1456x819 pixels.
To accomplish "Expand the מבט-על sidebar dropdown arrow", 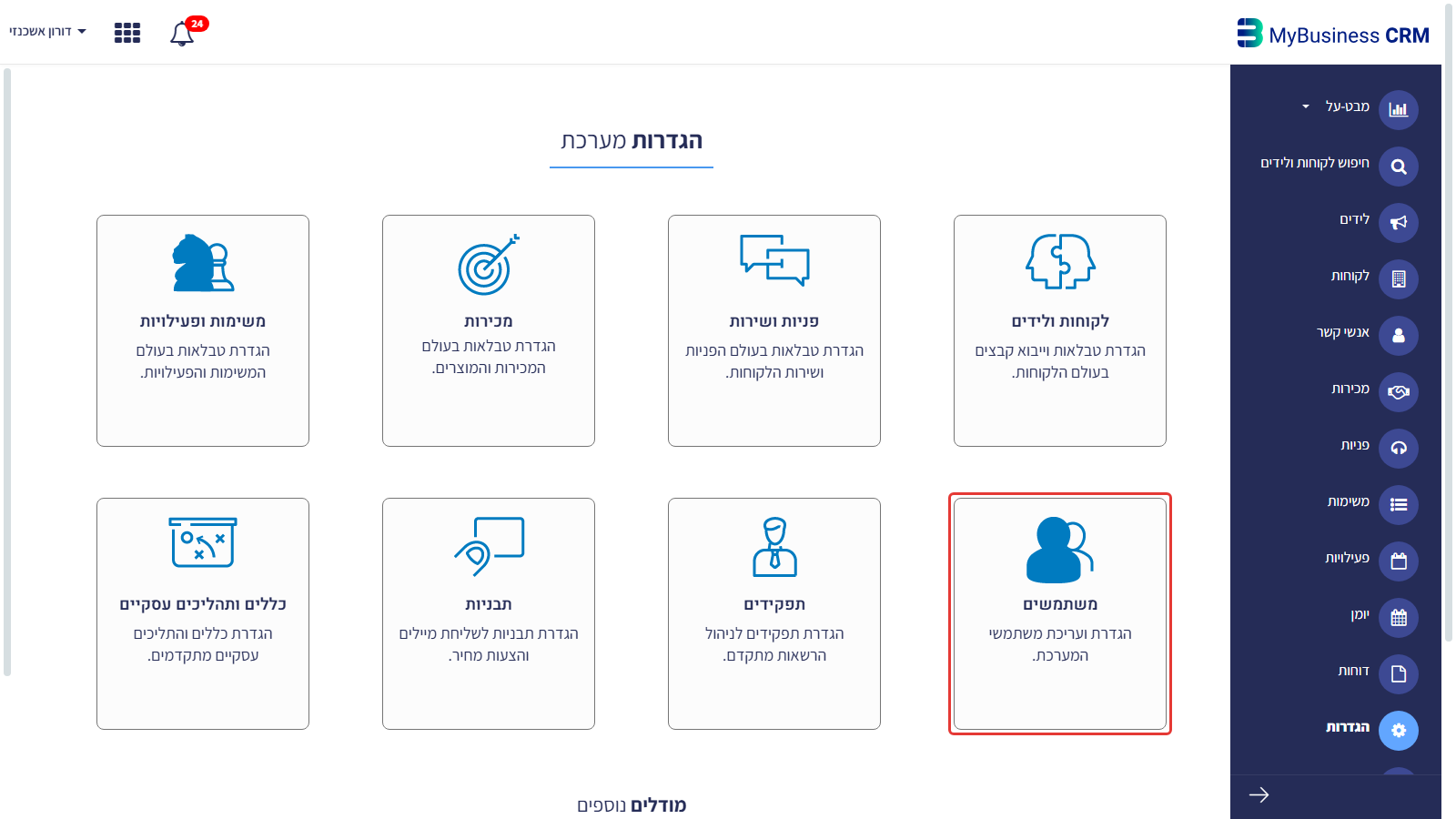I will coord(1306,106).
